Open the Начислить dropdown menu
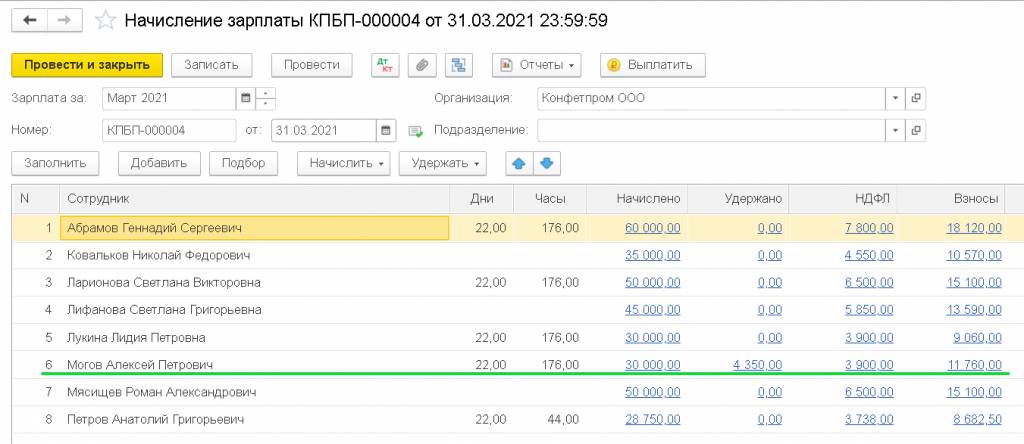The image size is (1024, 444). pyautogui.click(x=344, y=163)
